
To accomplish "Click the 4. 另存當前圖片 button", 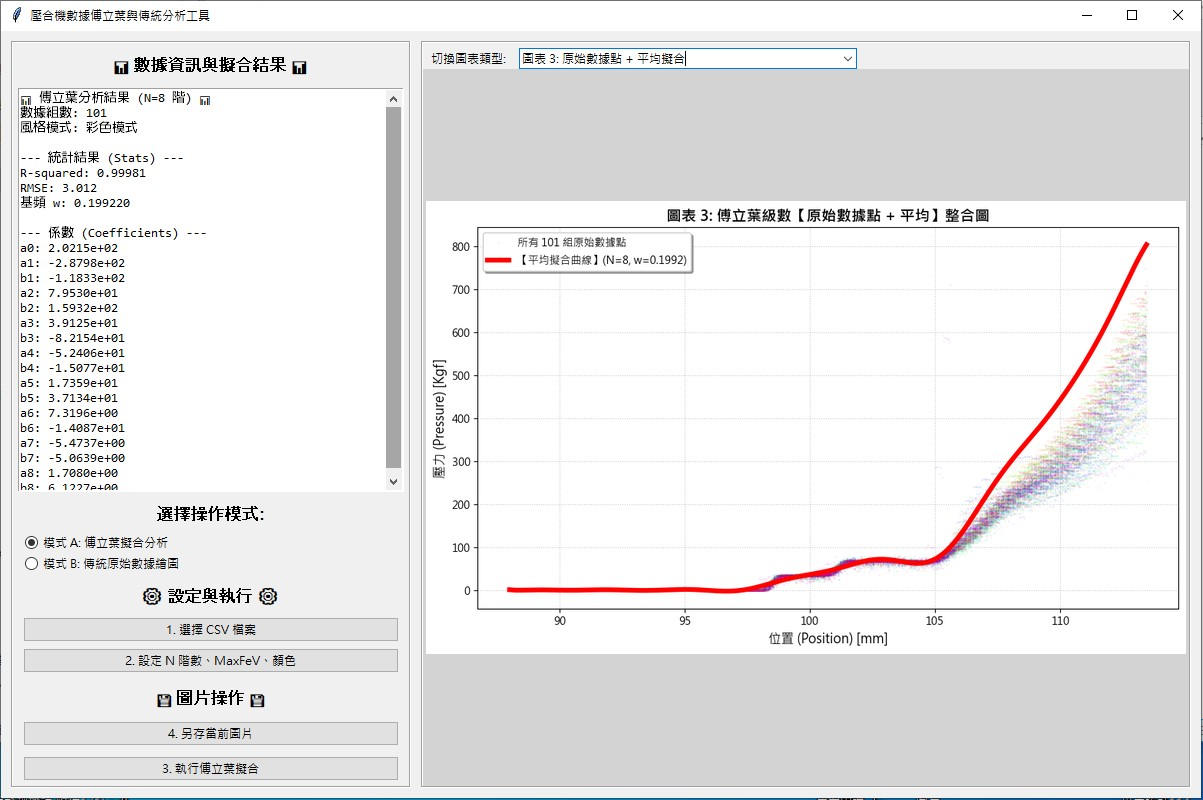I will 210,734.
